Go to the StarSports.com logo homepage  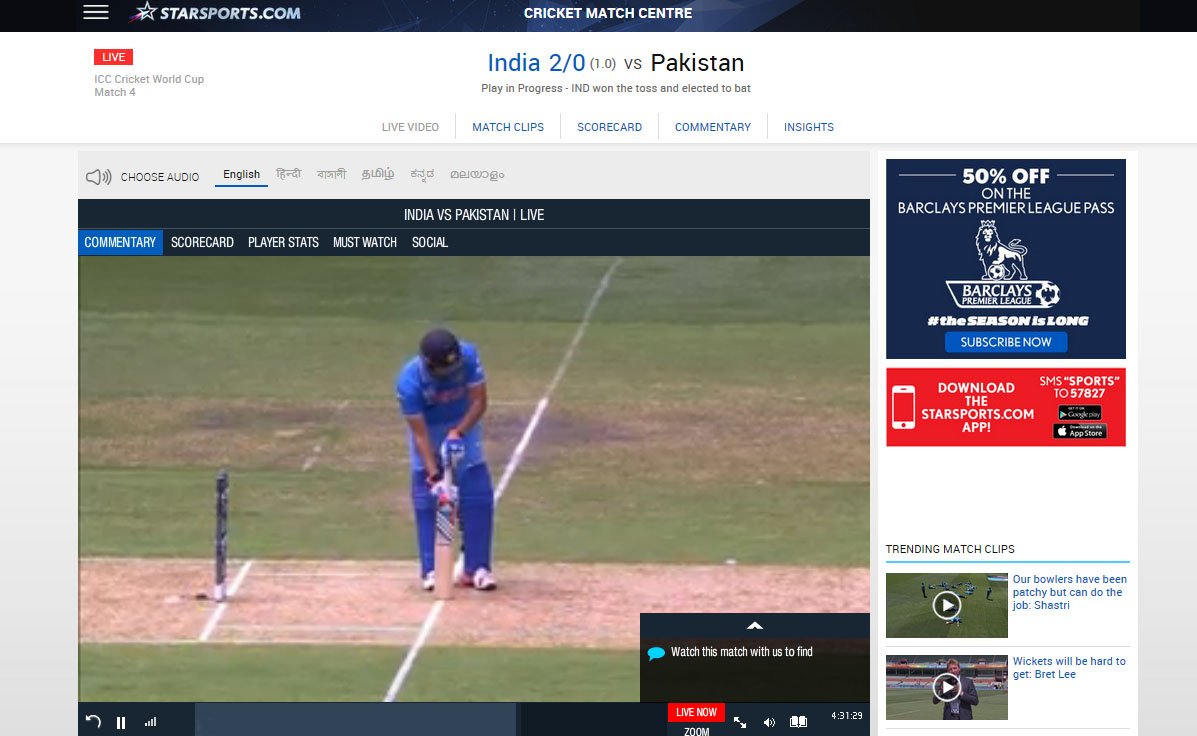215,12
